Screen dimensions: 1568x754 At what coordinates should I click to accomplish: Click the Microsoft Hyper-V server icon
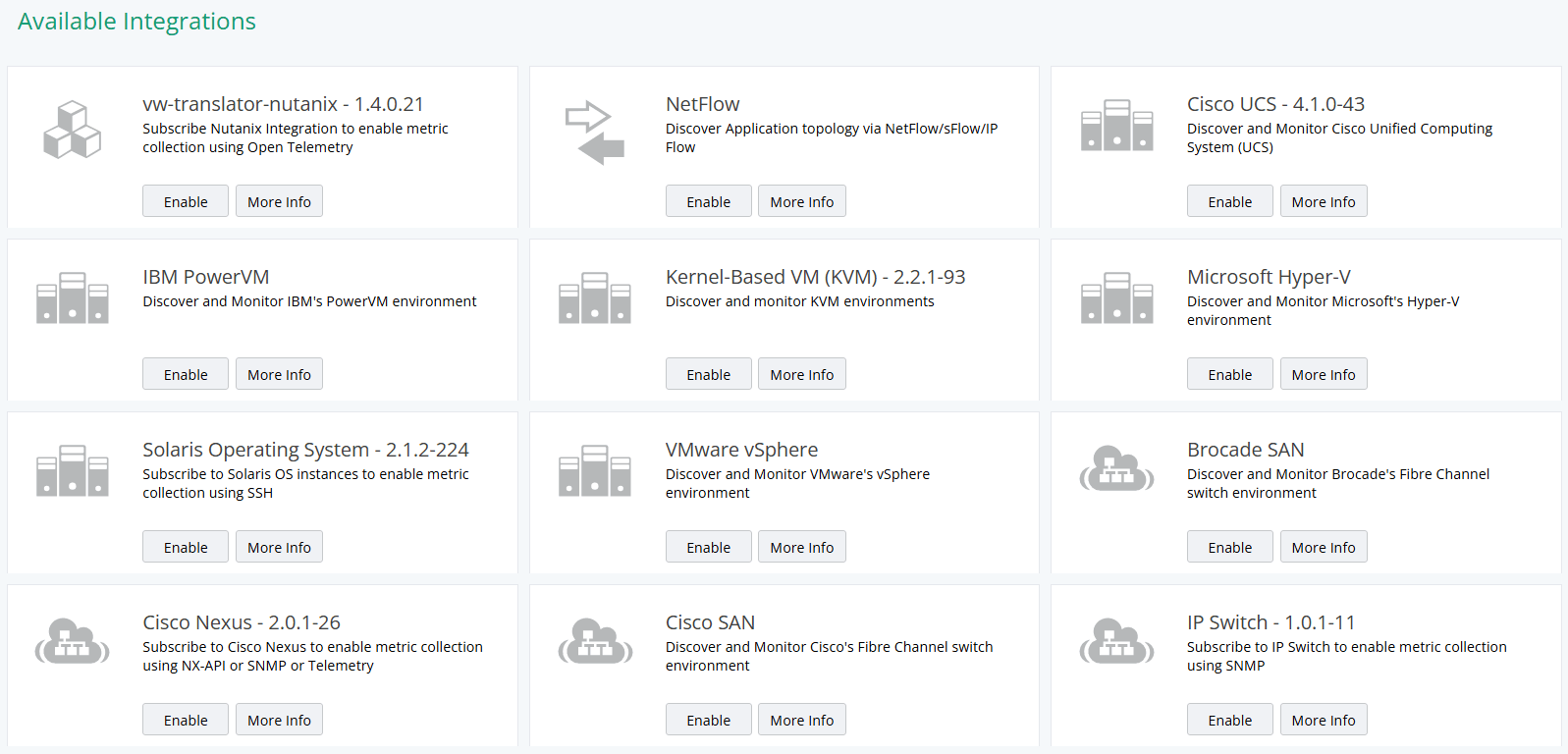pos(1116,297)
